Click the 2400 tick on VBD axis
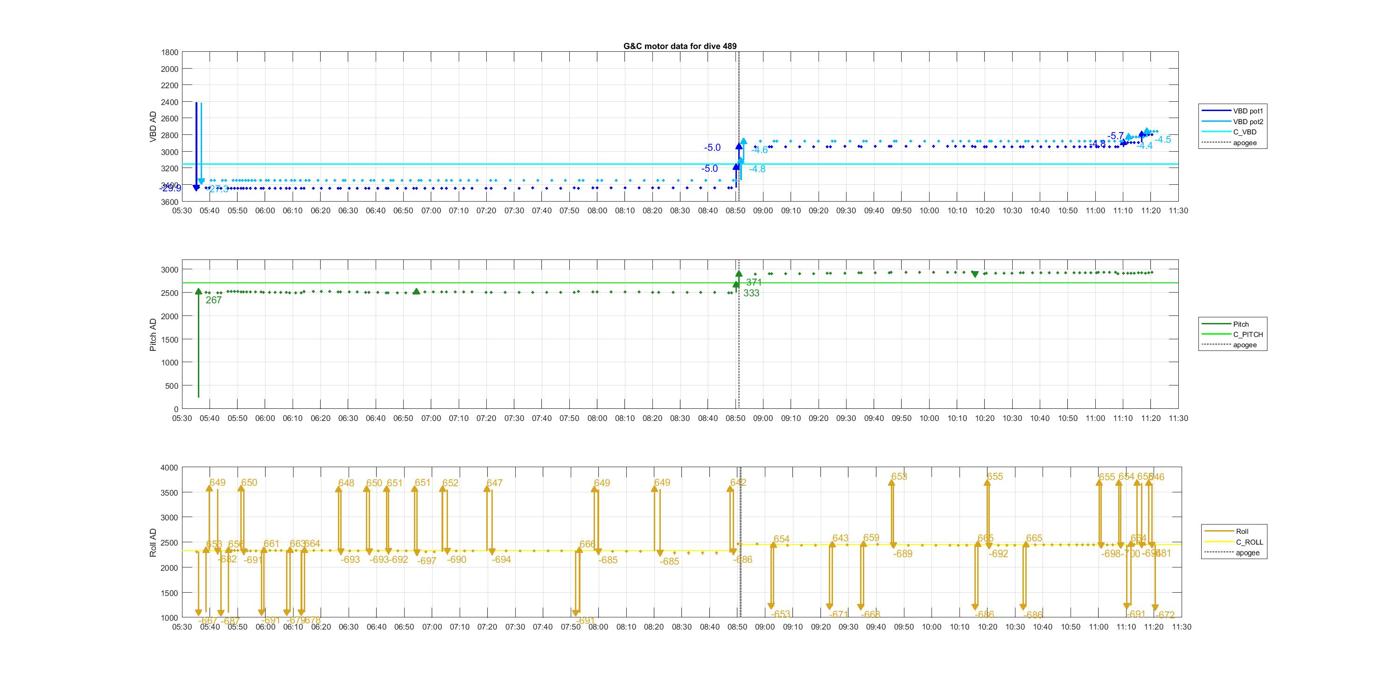This screenshot has height=693, width=1400. [169, 102]
